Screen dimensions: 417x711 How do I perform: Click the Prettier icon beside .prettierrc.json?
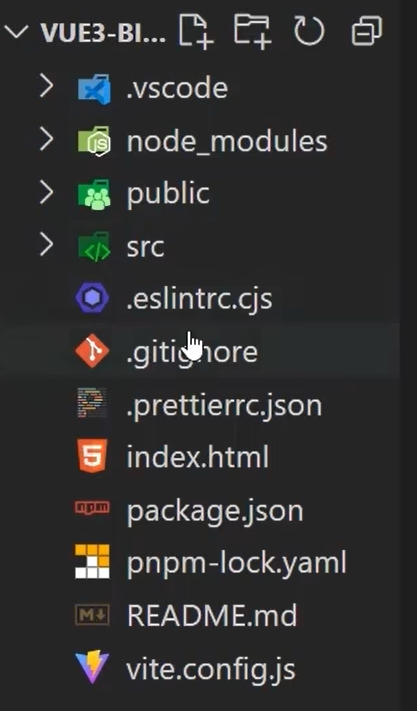pyautogui.click(x=92, y=403)
